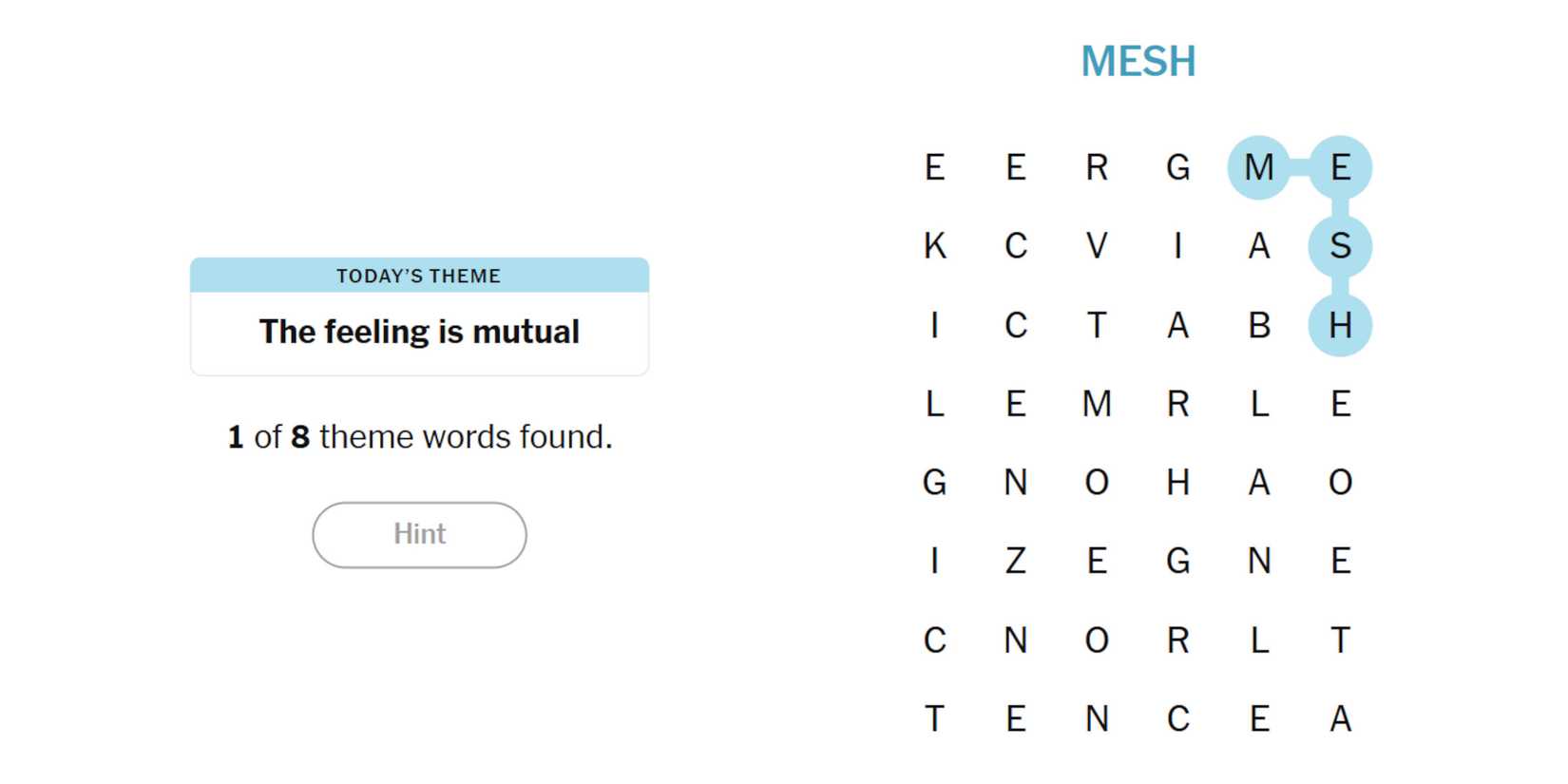Click the highlighted letter S tile

(x=1340, y=246)
